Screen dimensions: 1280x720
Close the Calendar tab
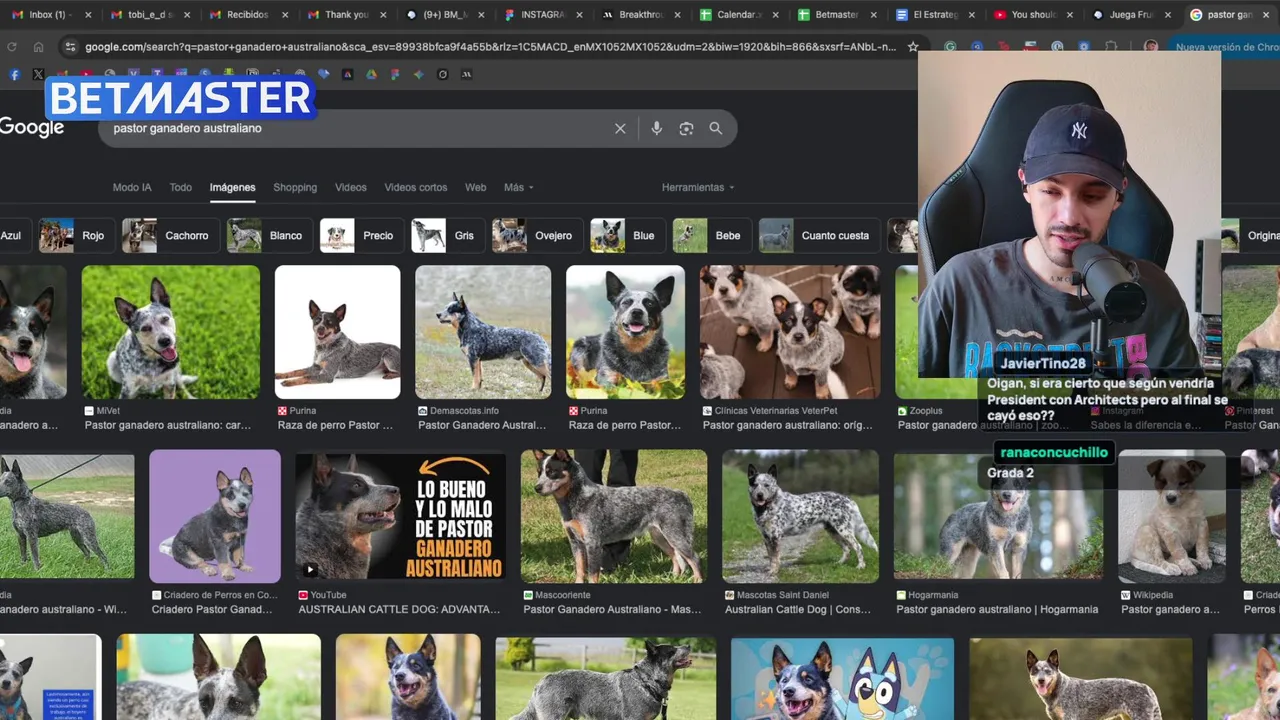[777, 15]
